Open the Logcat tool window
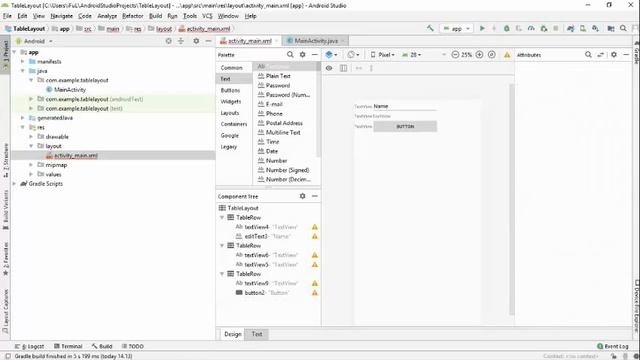 click(x=29, y=346)
